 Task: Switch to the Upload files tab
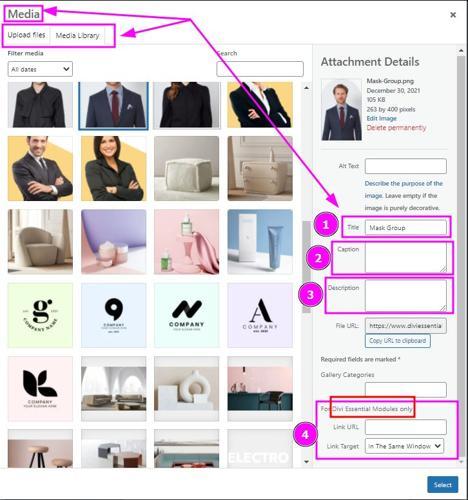[26, 35]
